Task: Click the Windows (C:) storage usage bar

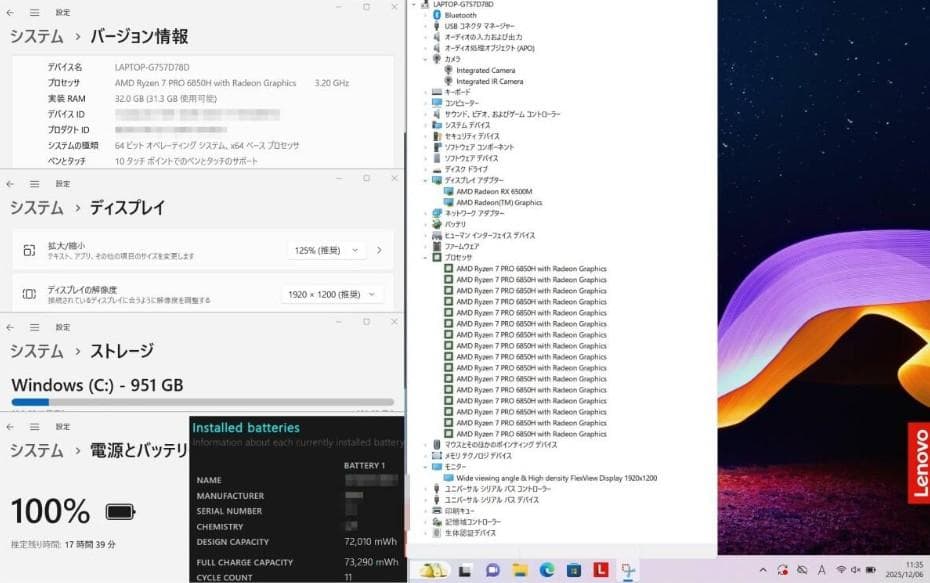Action: point(200,403)
